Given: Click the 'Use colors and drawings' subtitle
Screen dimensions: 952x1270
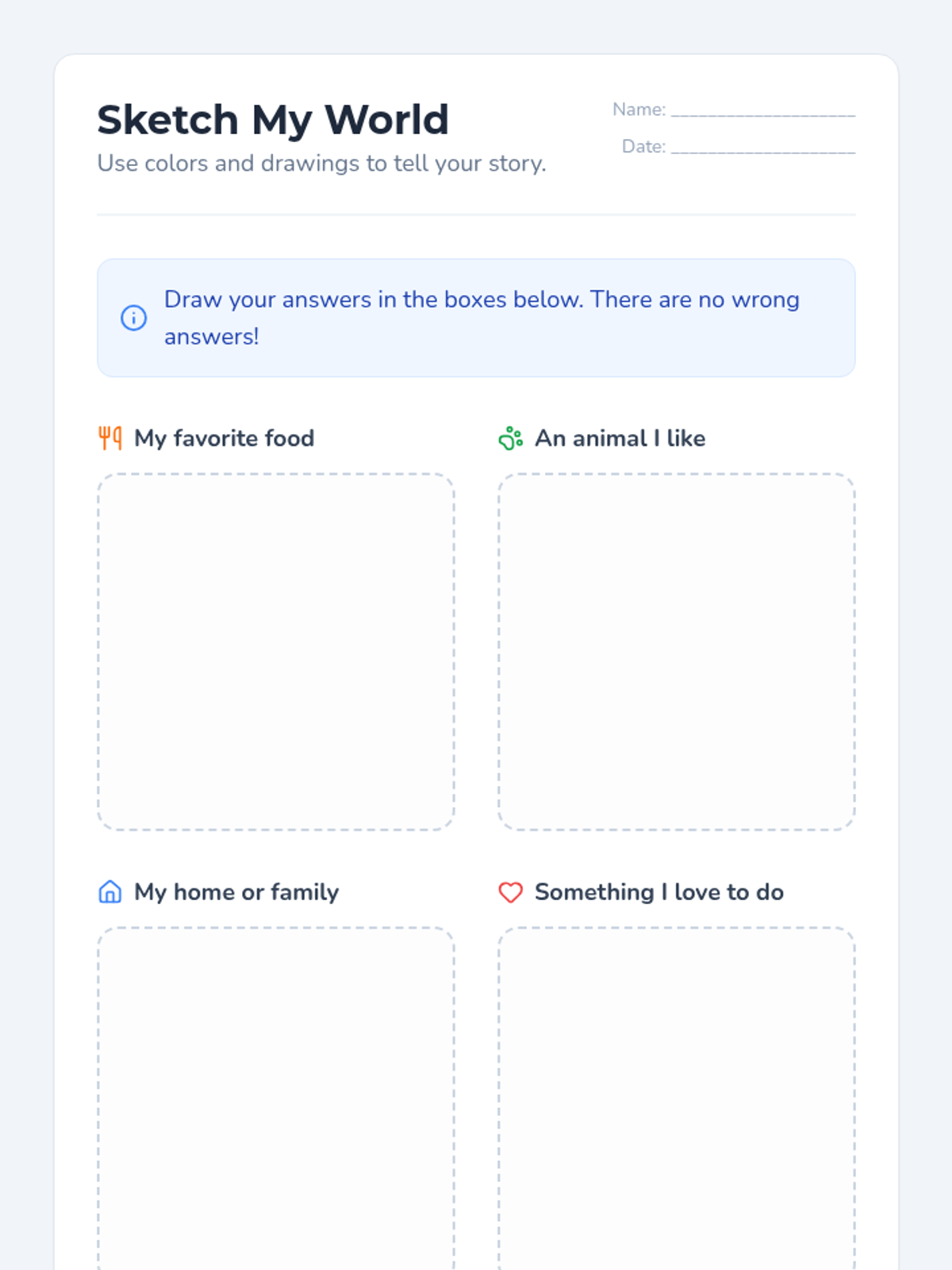Looking at the screenshot, I should coord(321,164).
